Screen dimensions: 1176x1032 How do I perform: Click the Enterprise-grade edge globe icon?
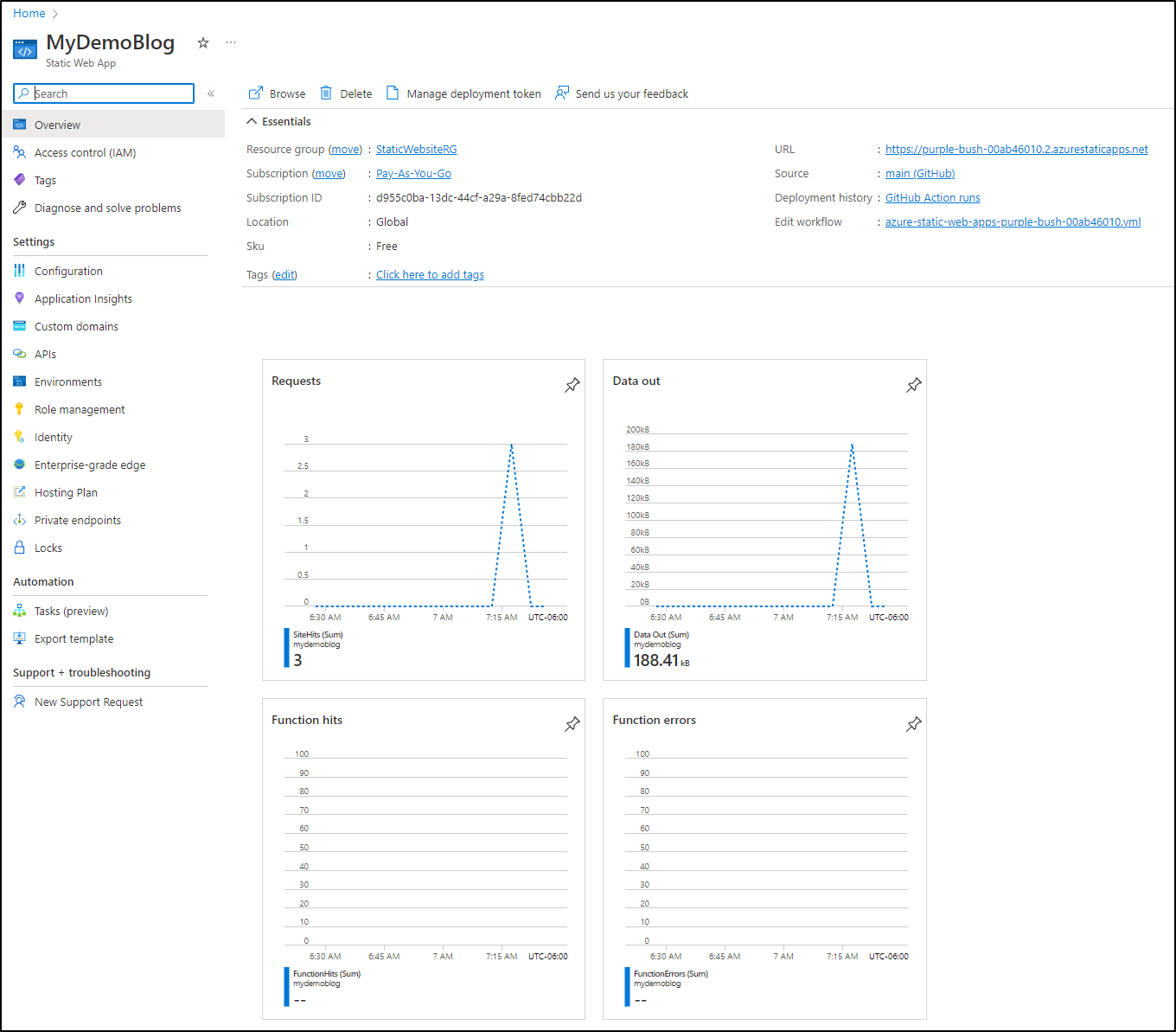pos(20,465)
